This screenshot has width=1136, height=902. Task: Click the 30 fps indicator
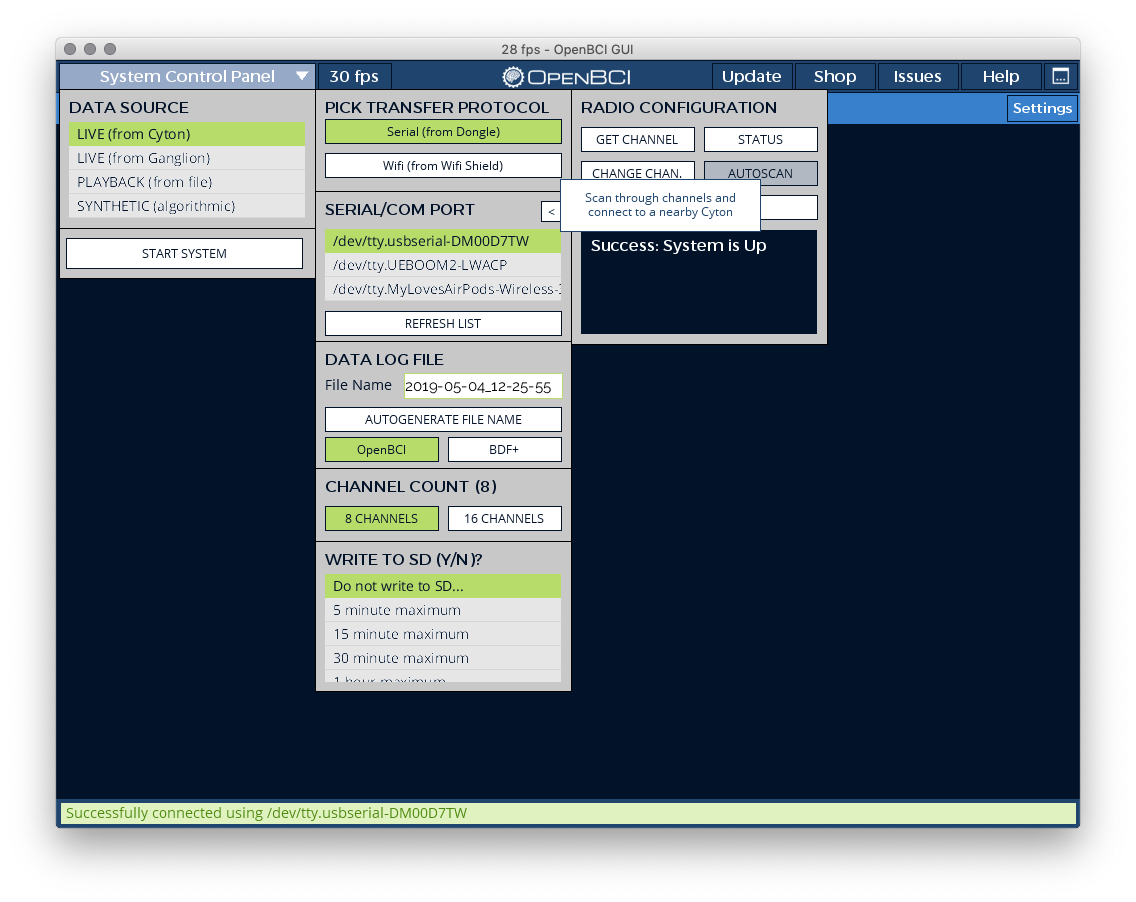[x=354, y=76]
